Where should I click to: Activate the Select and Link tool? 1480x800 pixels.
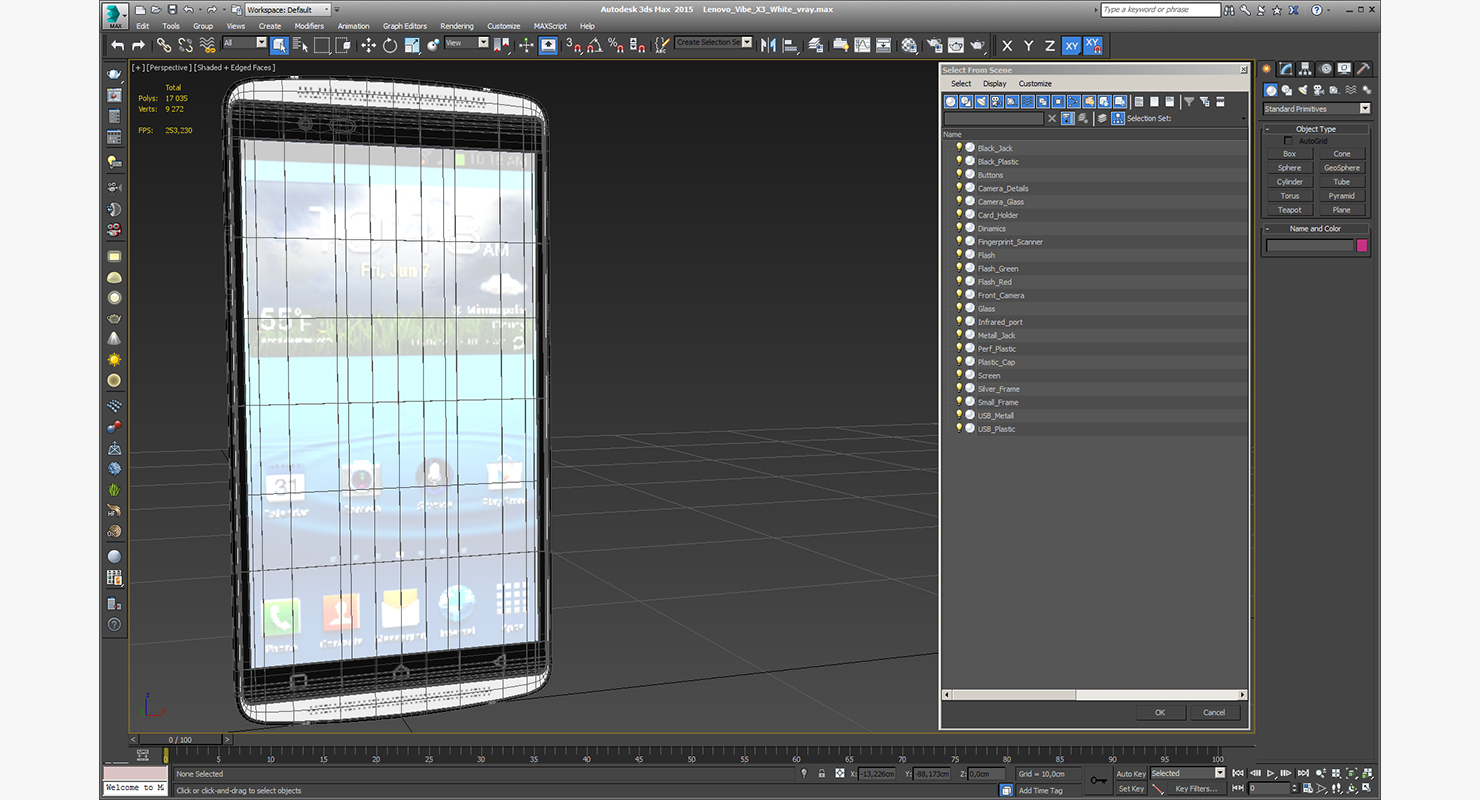[x=163, y=45]
